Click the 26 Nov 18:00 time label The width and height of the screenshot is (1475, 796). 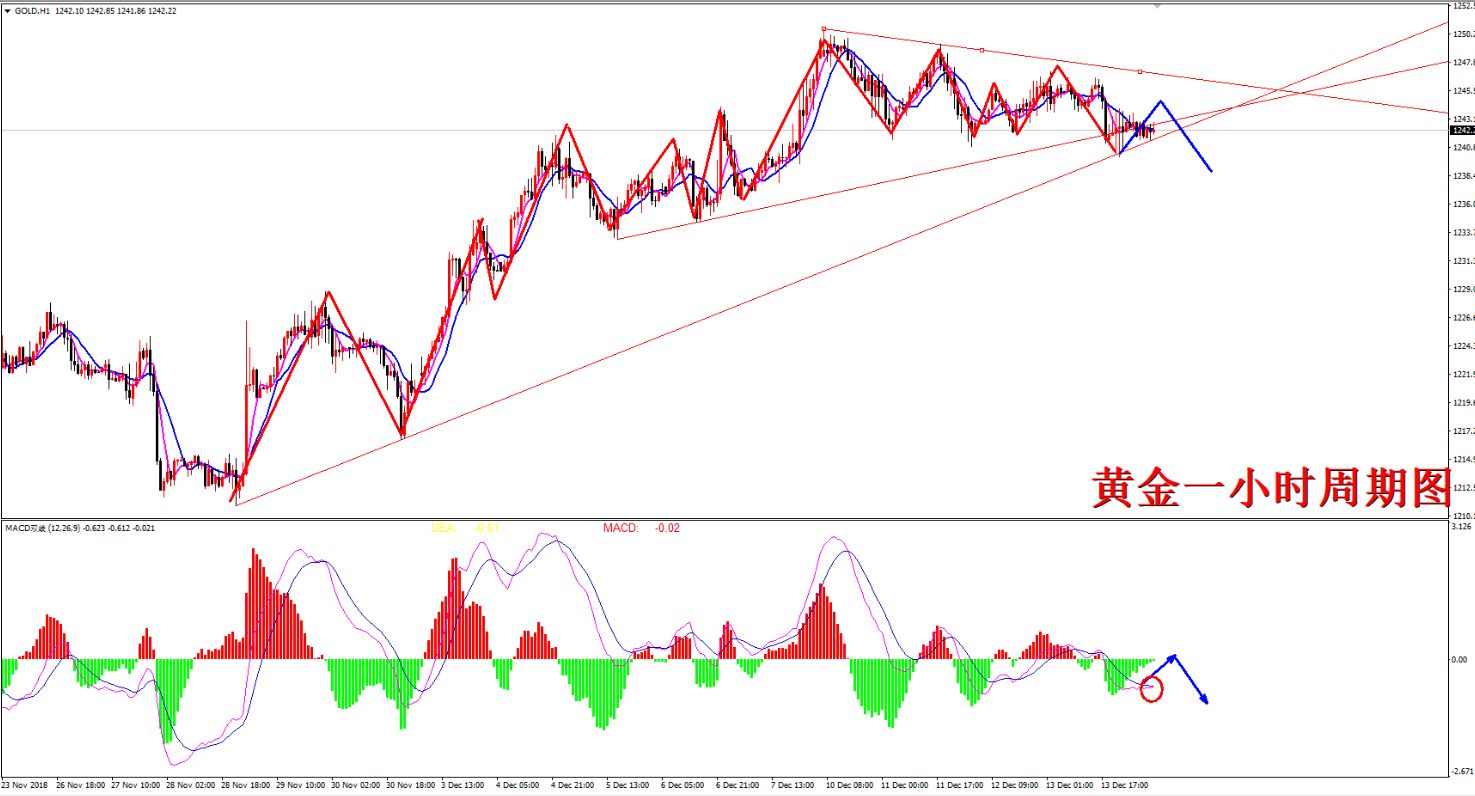(81, 785)
